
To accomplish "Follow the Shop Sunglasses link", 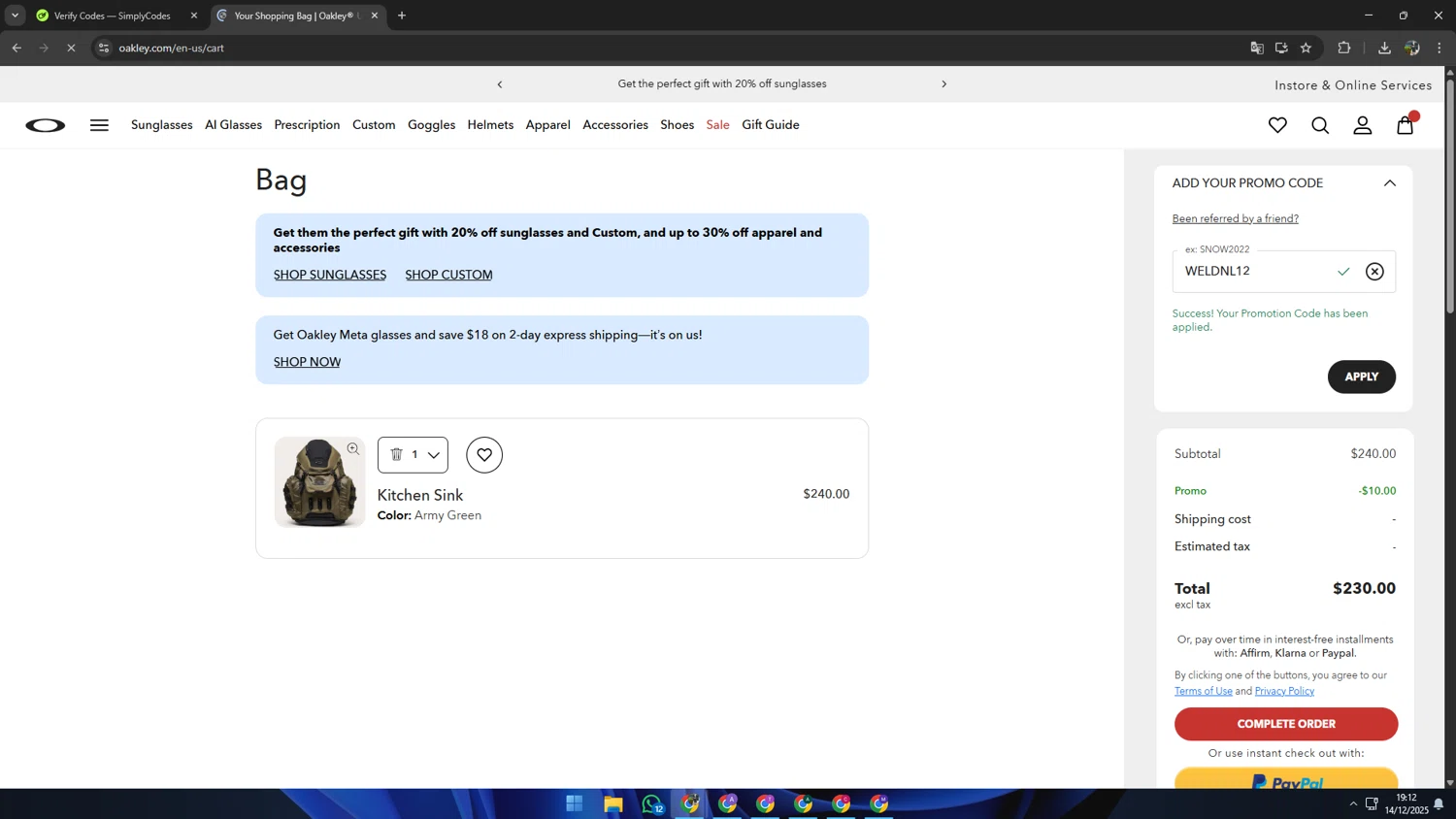I will click(330, 275).
